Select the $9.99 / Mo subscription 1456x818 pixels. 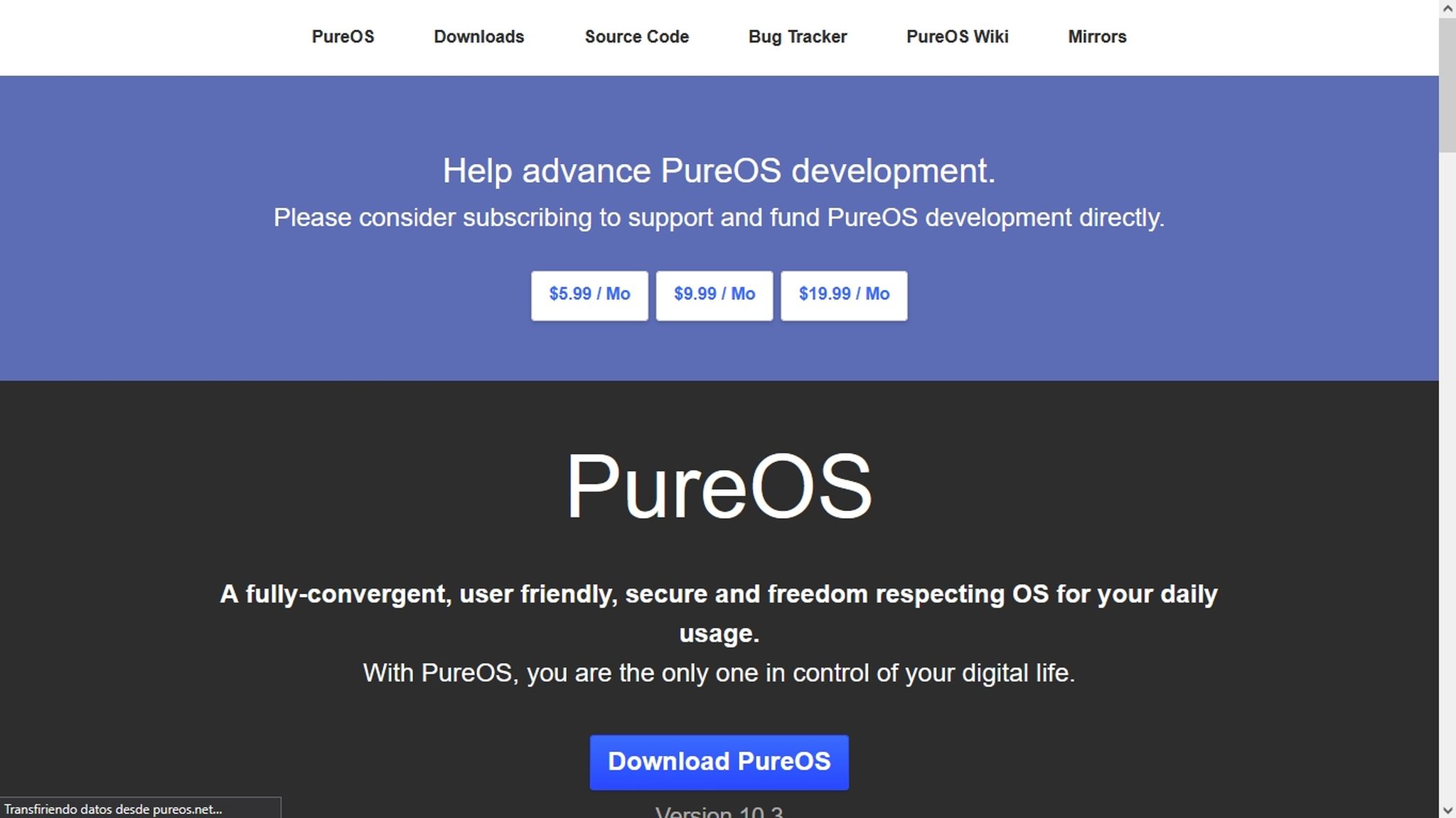pos(714,295)
